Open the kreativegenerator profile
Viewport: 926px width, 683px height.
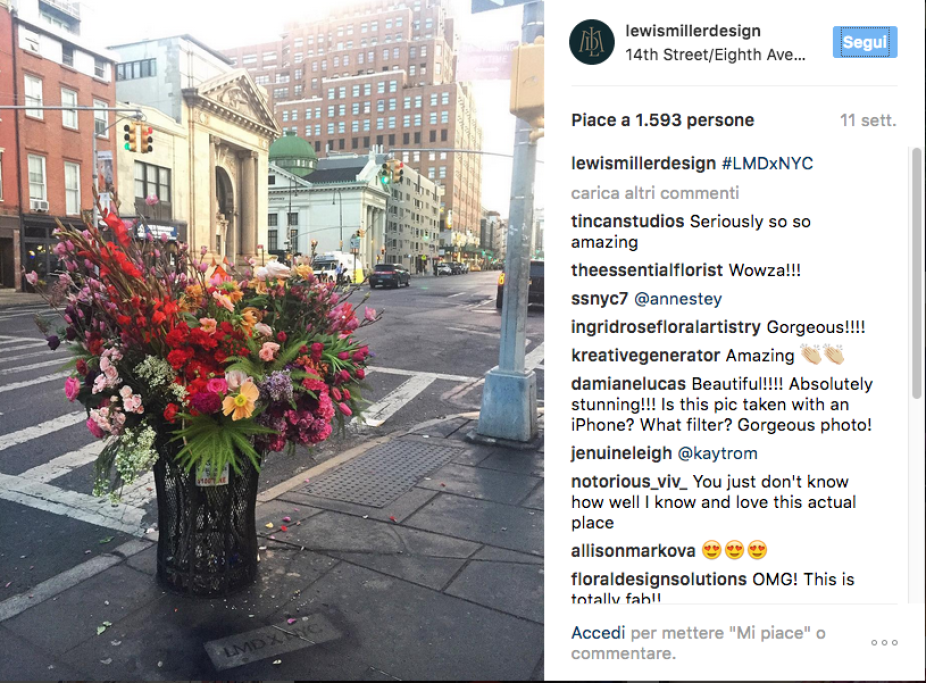coord(645,355)
